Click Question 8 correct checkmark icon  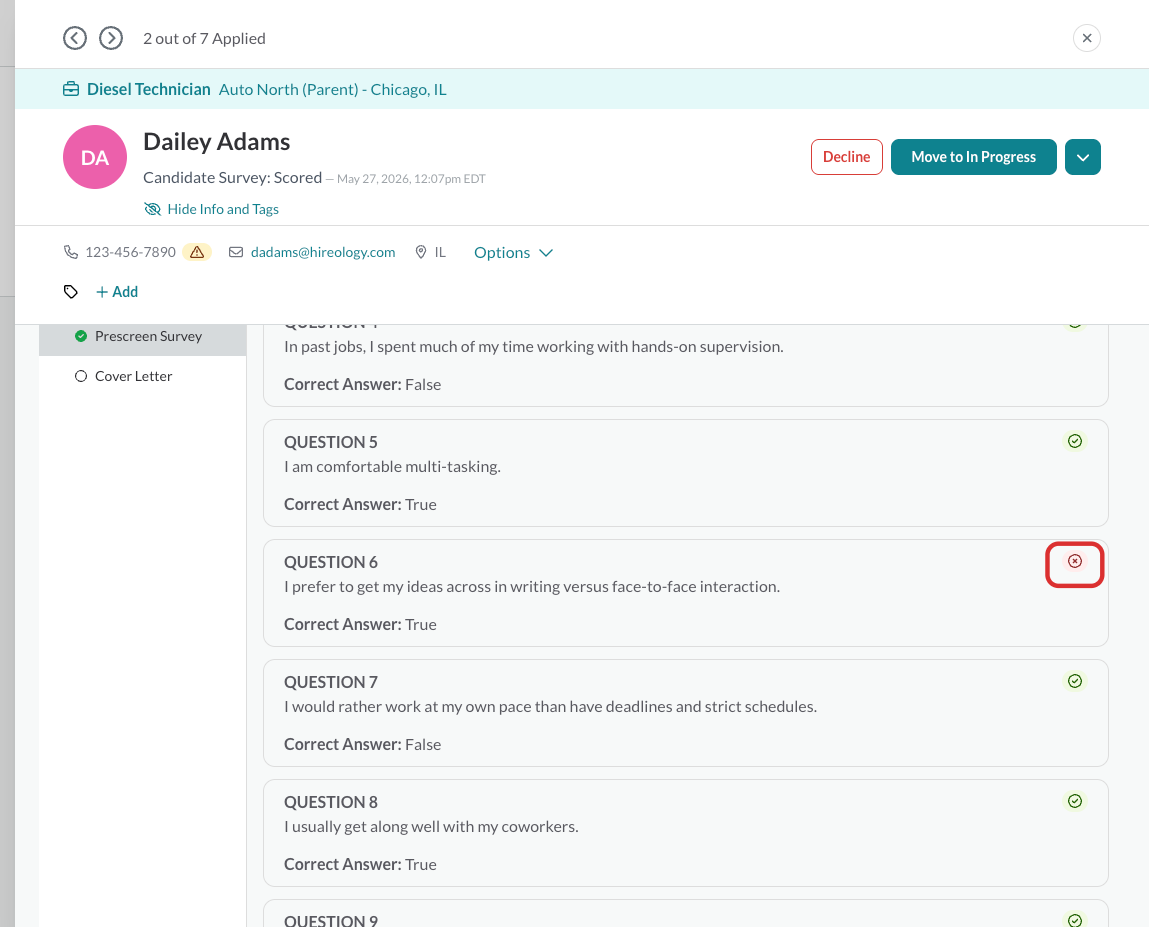point(1075,801)
